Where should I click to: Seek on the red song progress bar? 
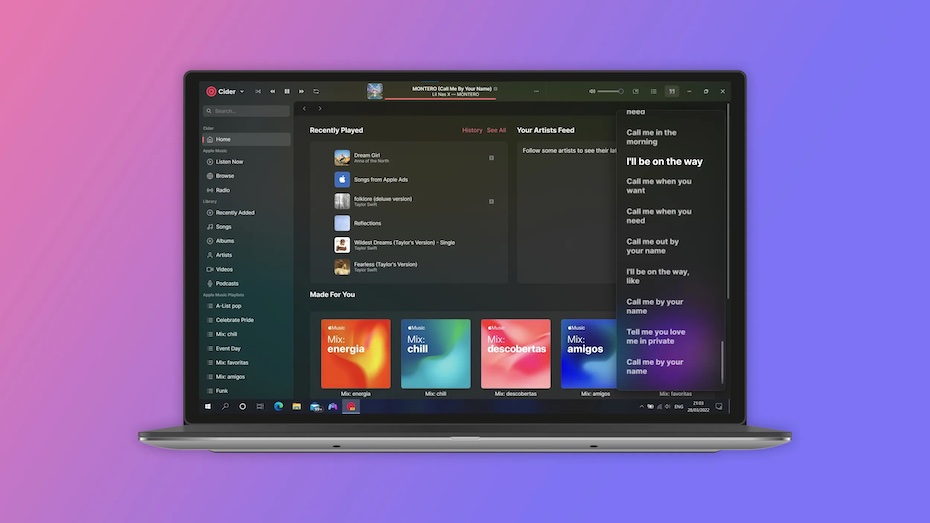pos(440,98)
